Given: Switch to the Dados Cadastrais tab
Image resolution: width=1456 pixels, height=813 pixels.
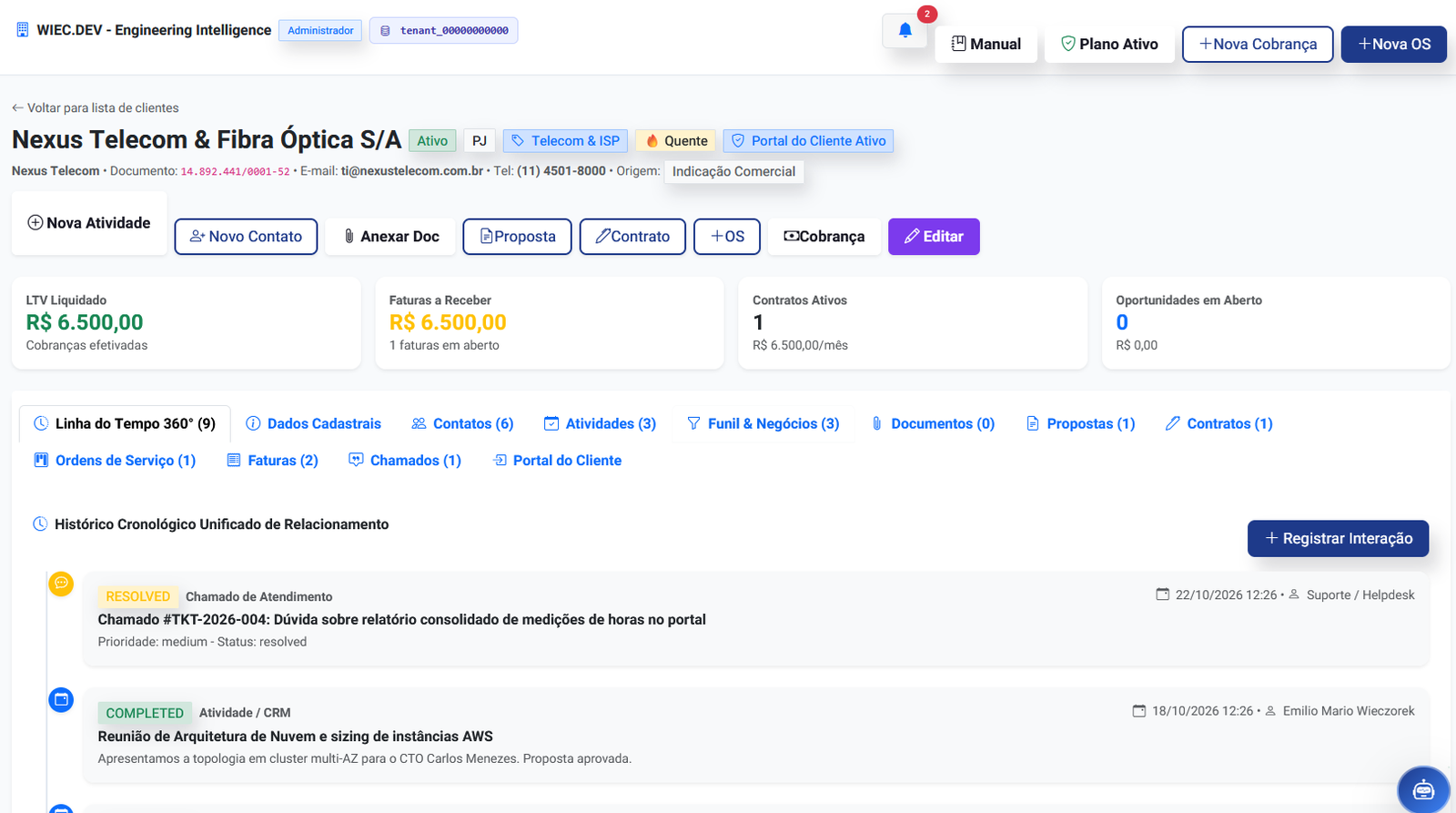Looking at the screenshot, I should click(314, 423).
